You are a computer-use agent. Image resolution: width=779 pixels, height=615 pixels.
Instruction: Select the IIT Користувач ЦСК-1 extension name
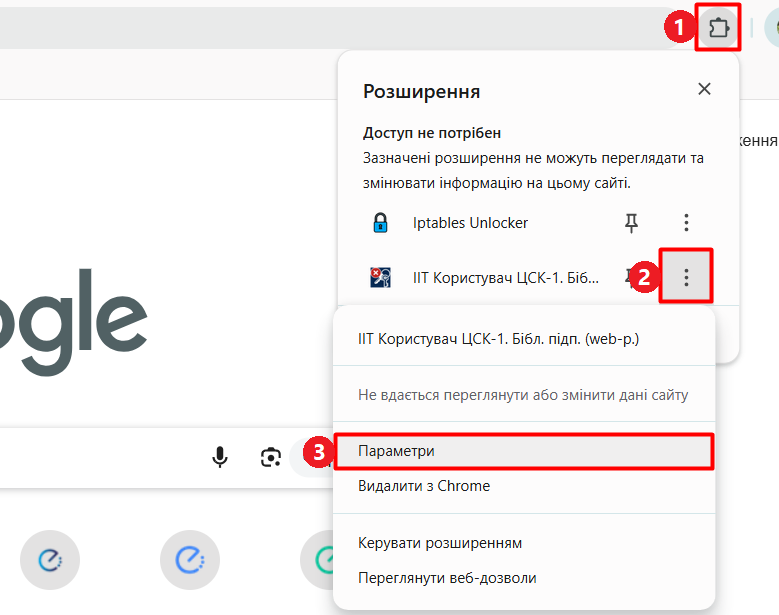pos(506,277)
